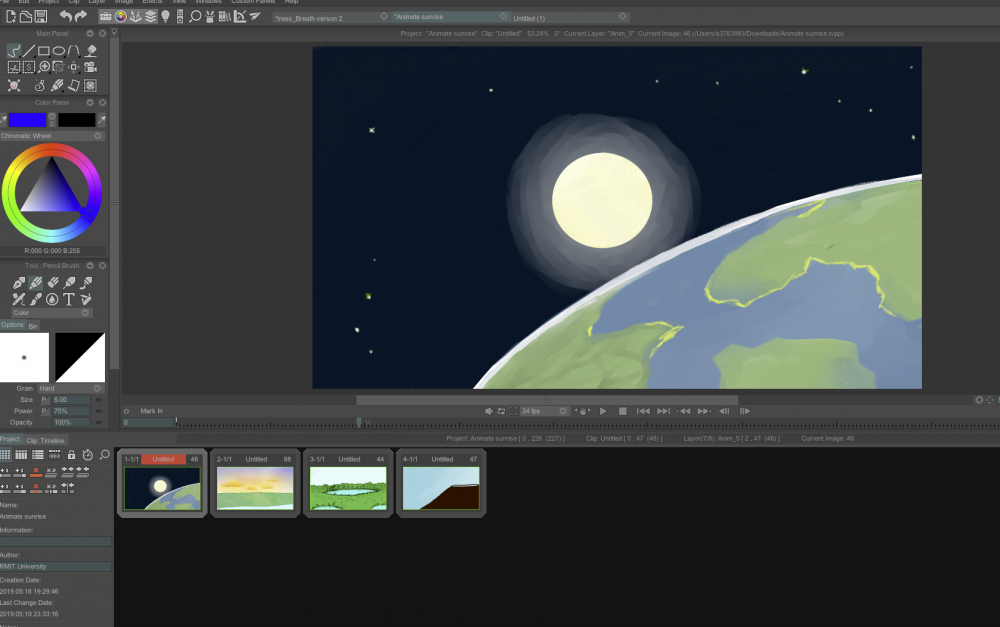Open the Color mode dropdown in the tool panel
This screenshot has width=1000, height=627.
(x=51, y=313)
